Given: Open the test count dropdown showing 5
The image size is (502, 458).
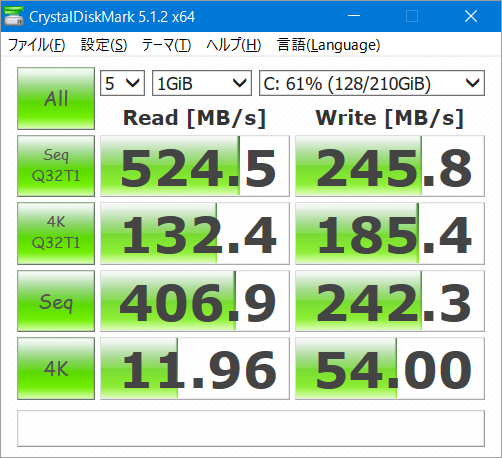Looking at the screenshot, I should pos(122,83).
